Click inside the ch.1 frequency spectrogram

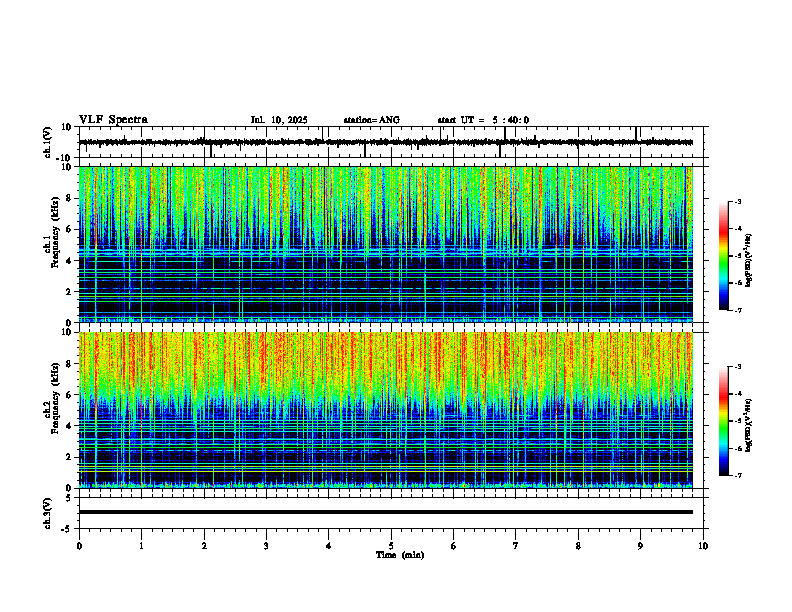(x=385, y=244)
